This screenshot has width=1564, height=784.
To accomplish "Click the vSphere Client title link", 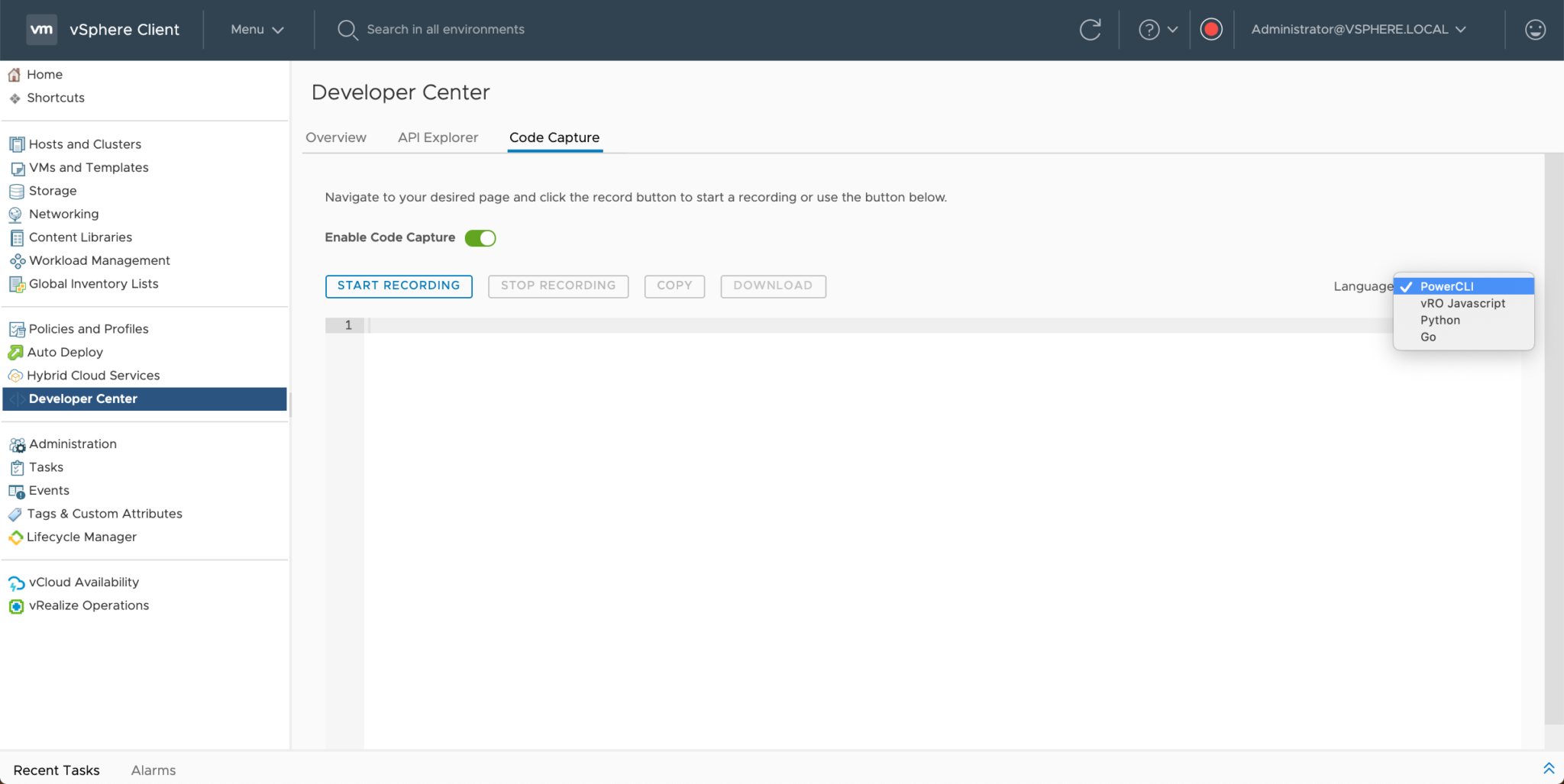I will coord(124,30).
